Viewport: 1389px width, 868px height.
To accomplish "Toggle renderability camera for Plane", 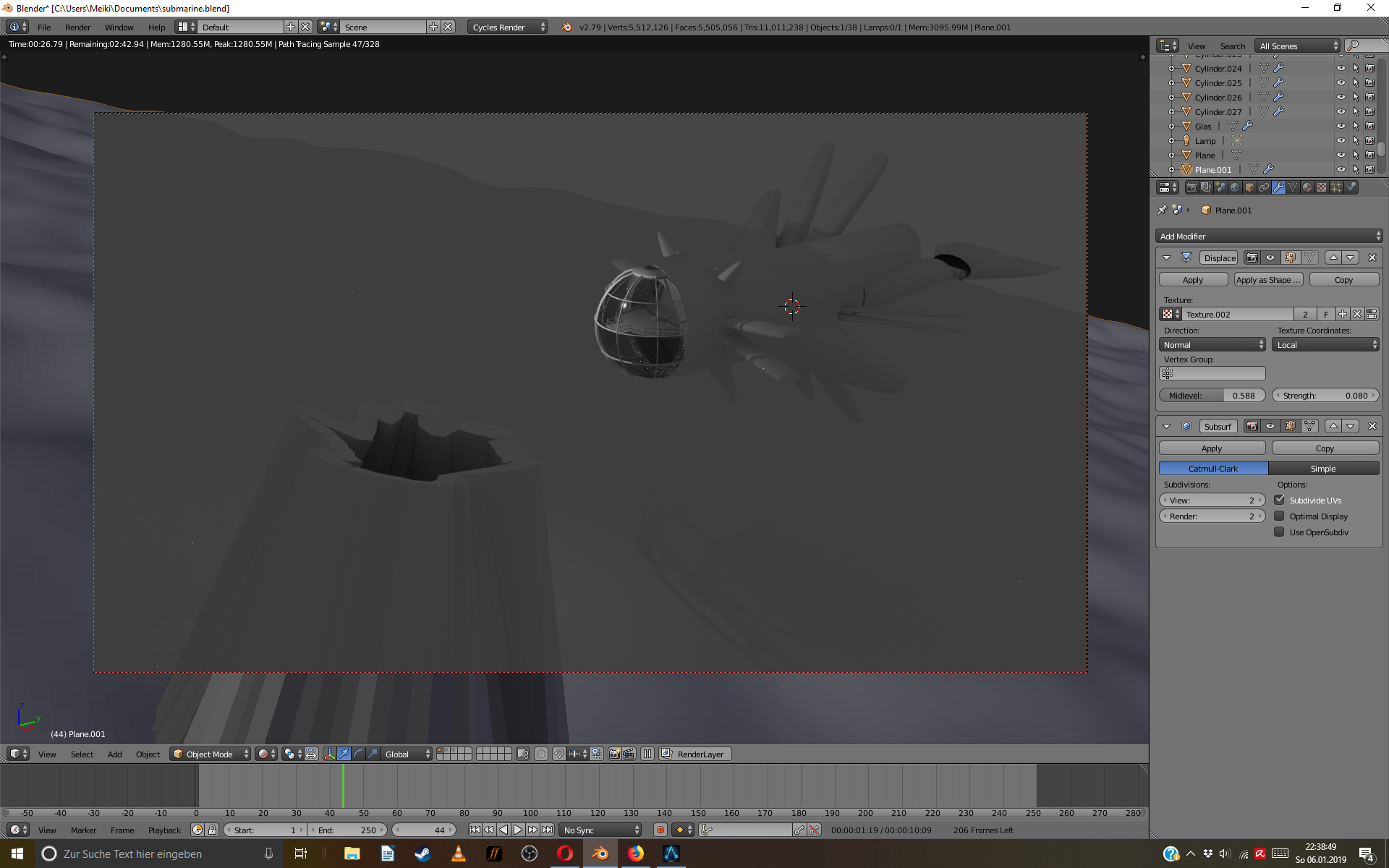I will click(1370, 155).
